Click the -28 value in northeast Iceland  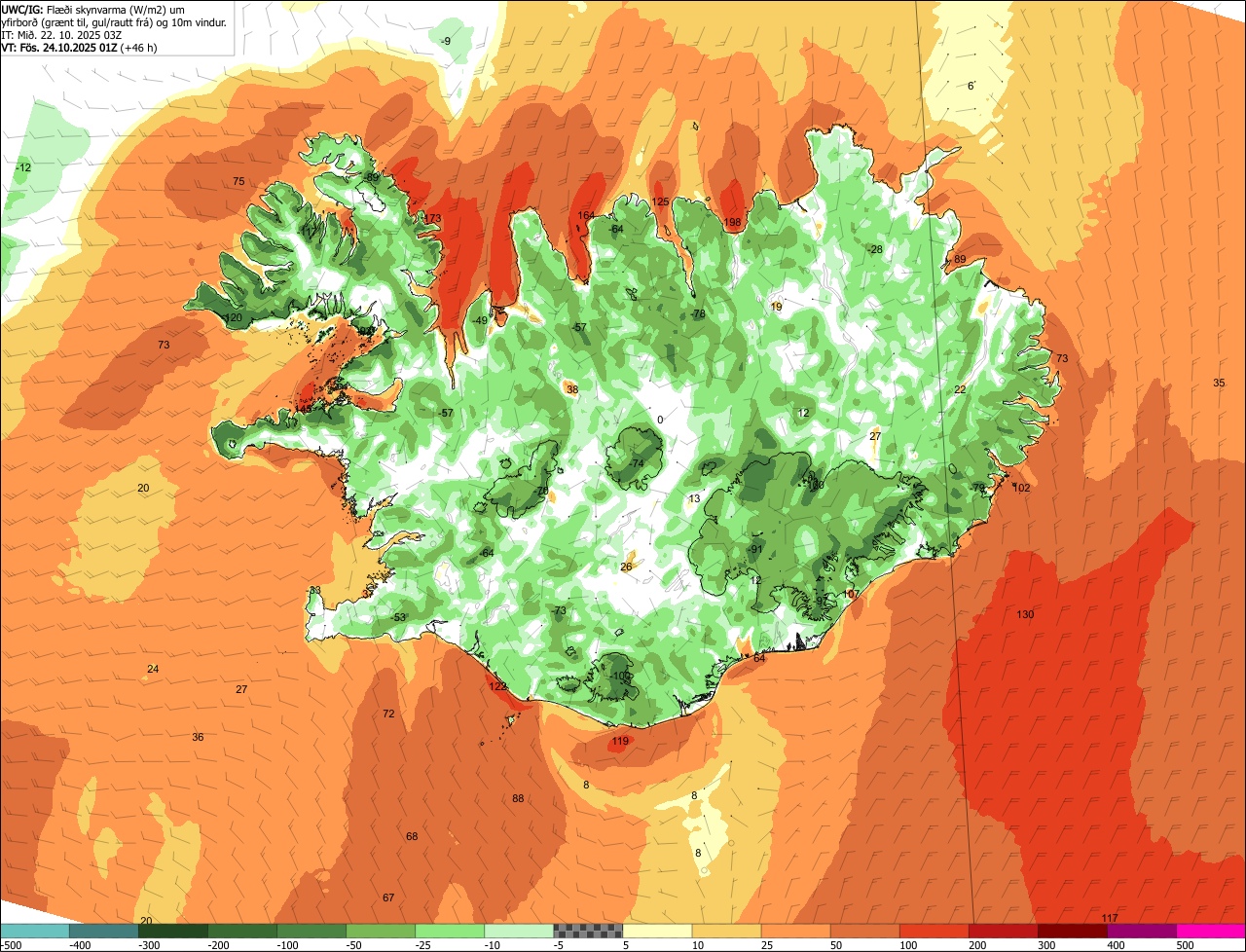[875, 249]
